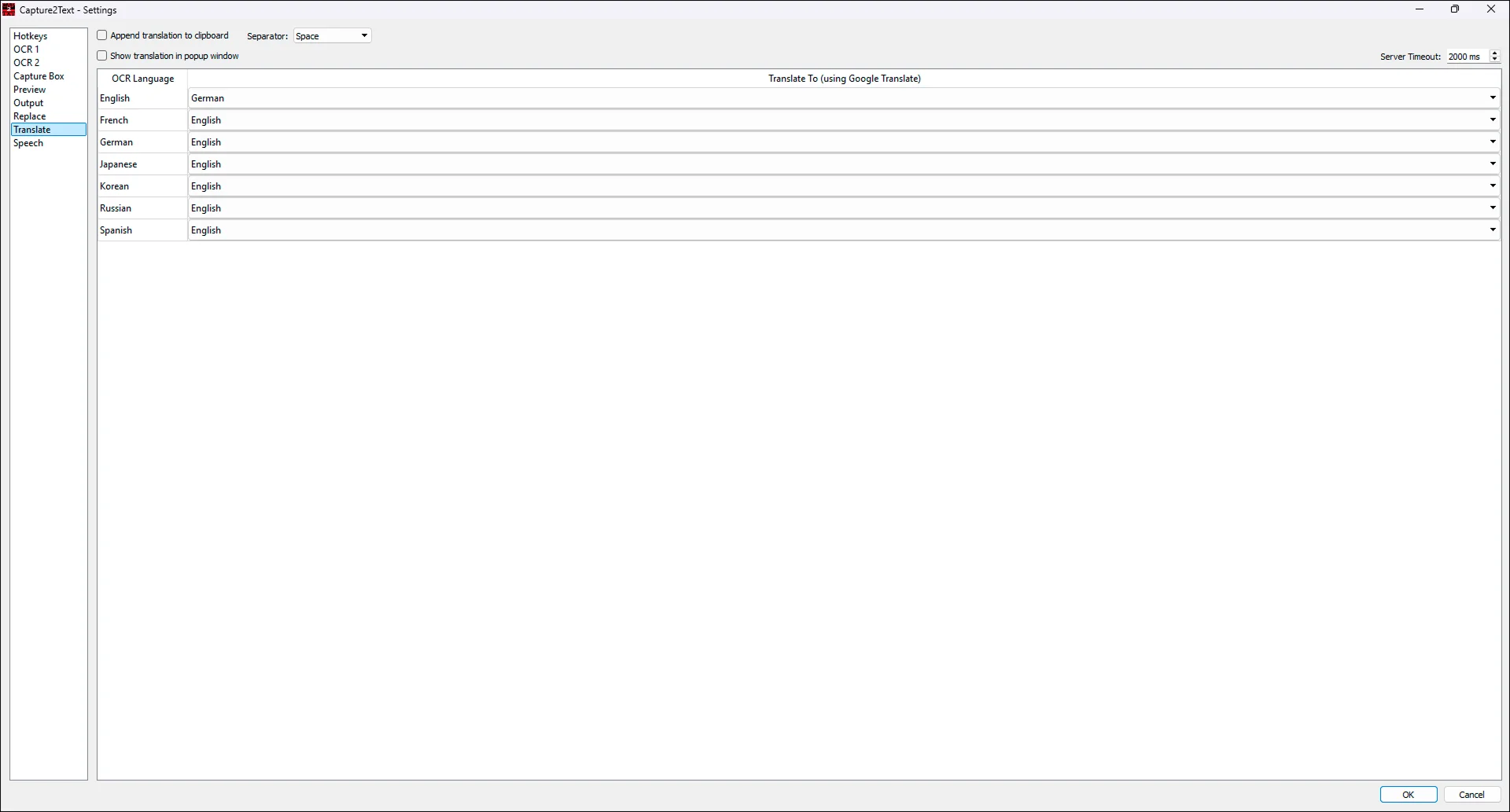Open the French row translate-to dropdown
The image size is (1510, 812).
[844, 120]
